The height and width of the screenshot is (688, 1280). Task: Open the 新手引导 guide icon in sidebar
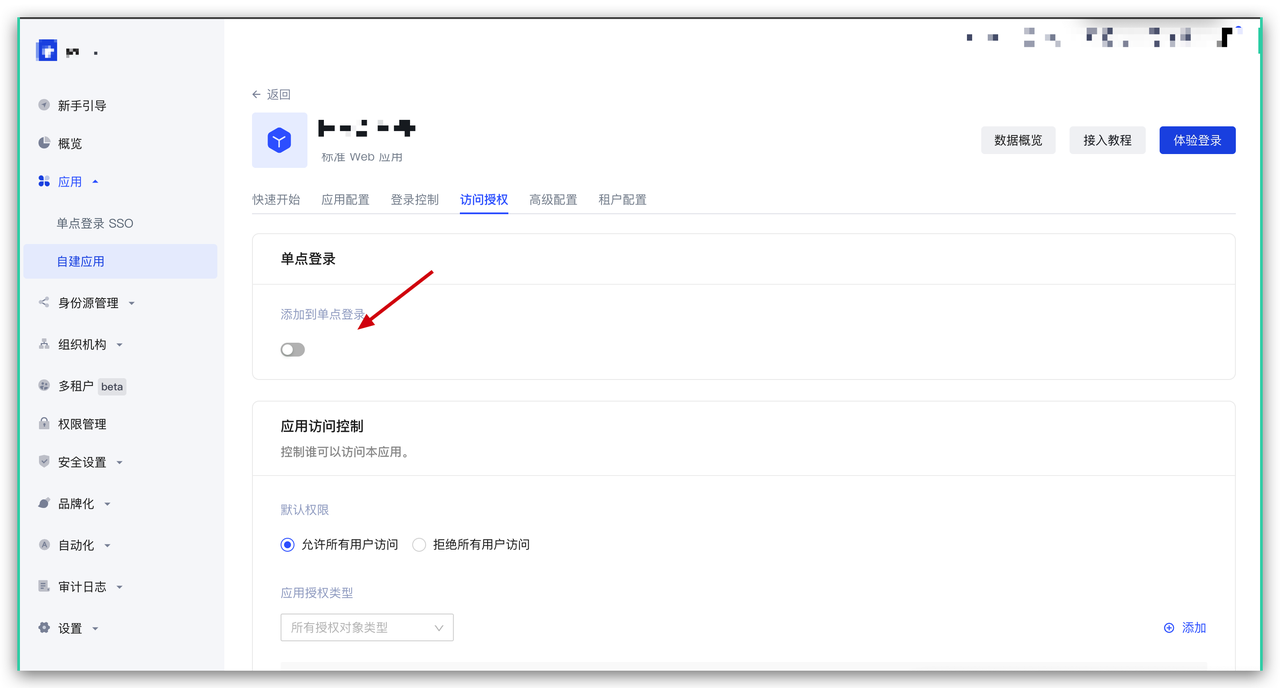click(43, 105)
